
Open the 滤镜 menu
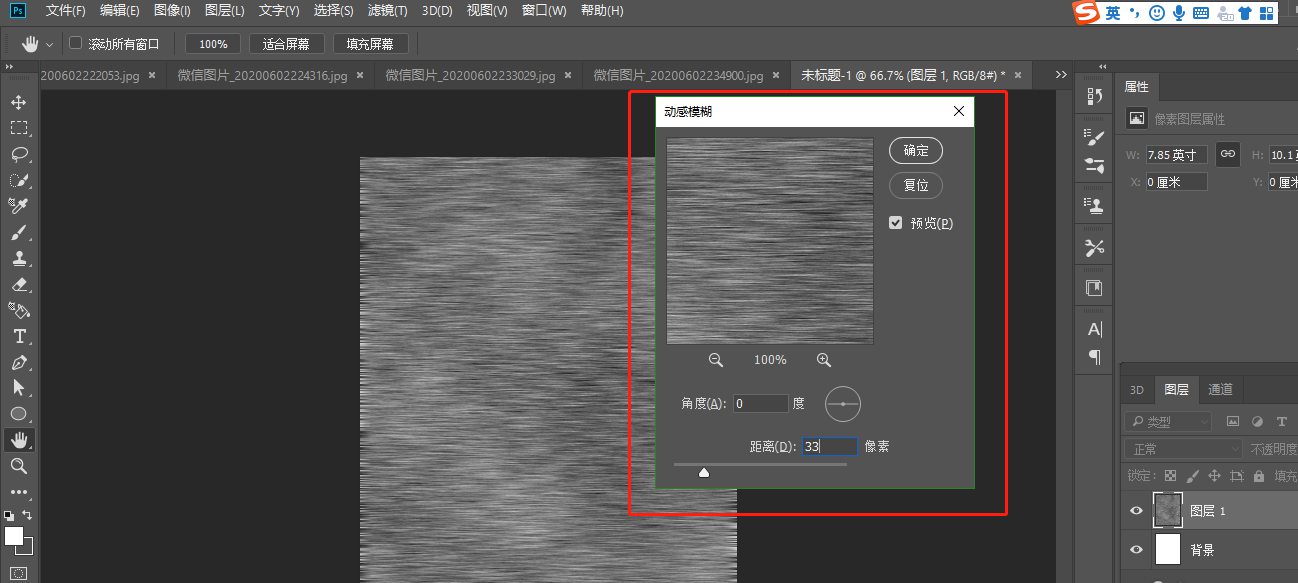coord(387,11)
